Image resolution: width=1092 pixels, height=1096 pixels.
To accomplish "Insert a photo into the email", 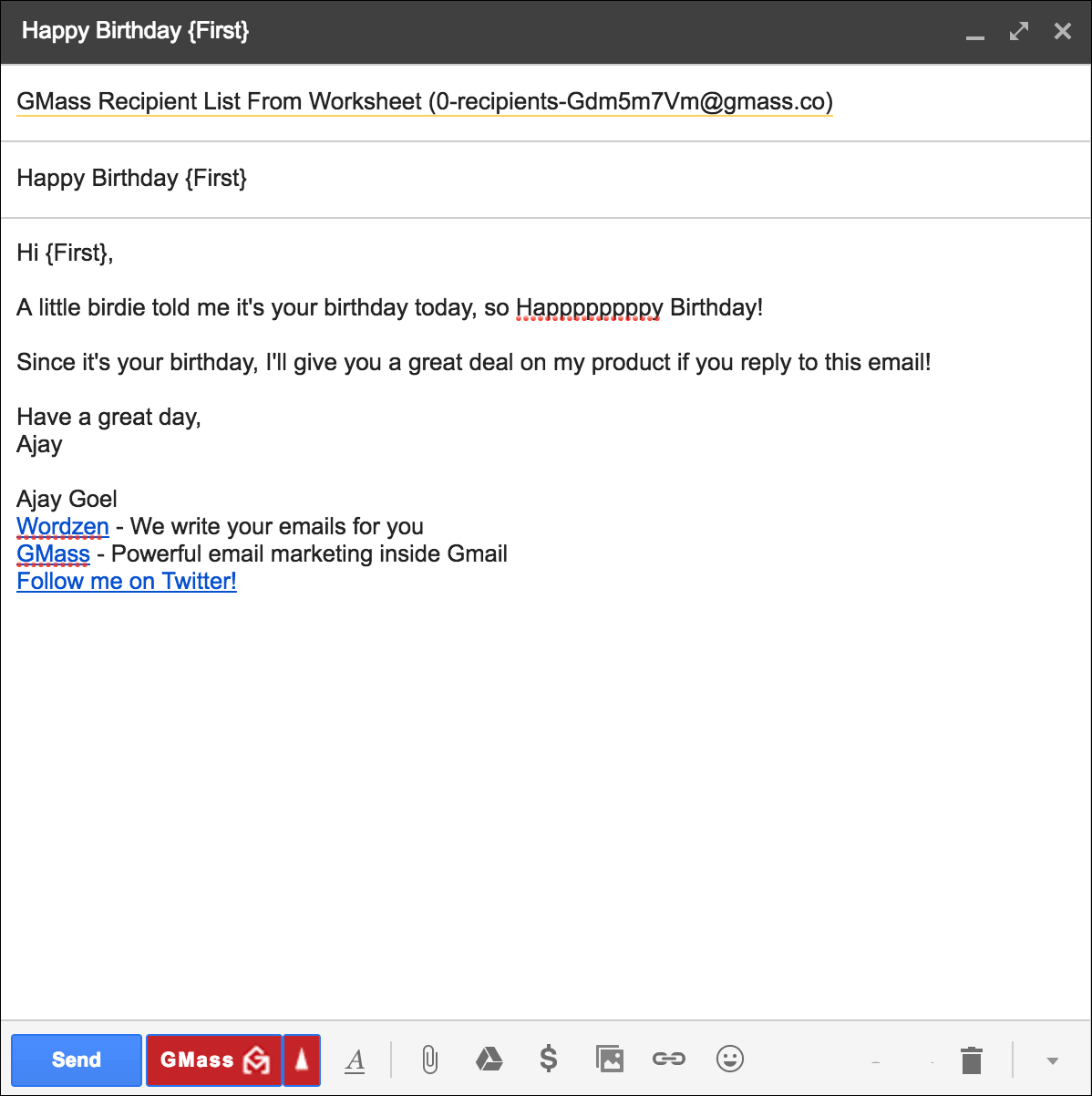I will coord(609,1060).
